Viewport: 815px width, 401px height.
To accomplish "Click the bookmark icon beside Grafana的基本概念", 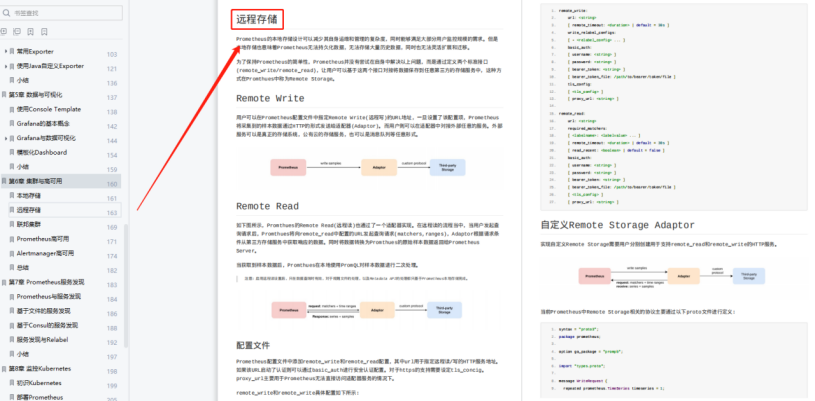I will coord(12,124).
